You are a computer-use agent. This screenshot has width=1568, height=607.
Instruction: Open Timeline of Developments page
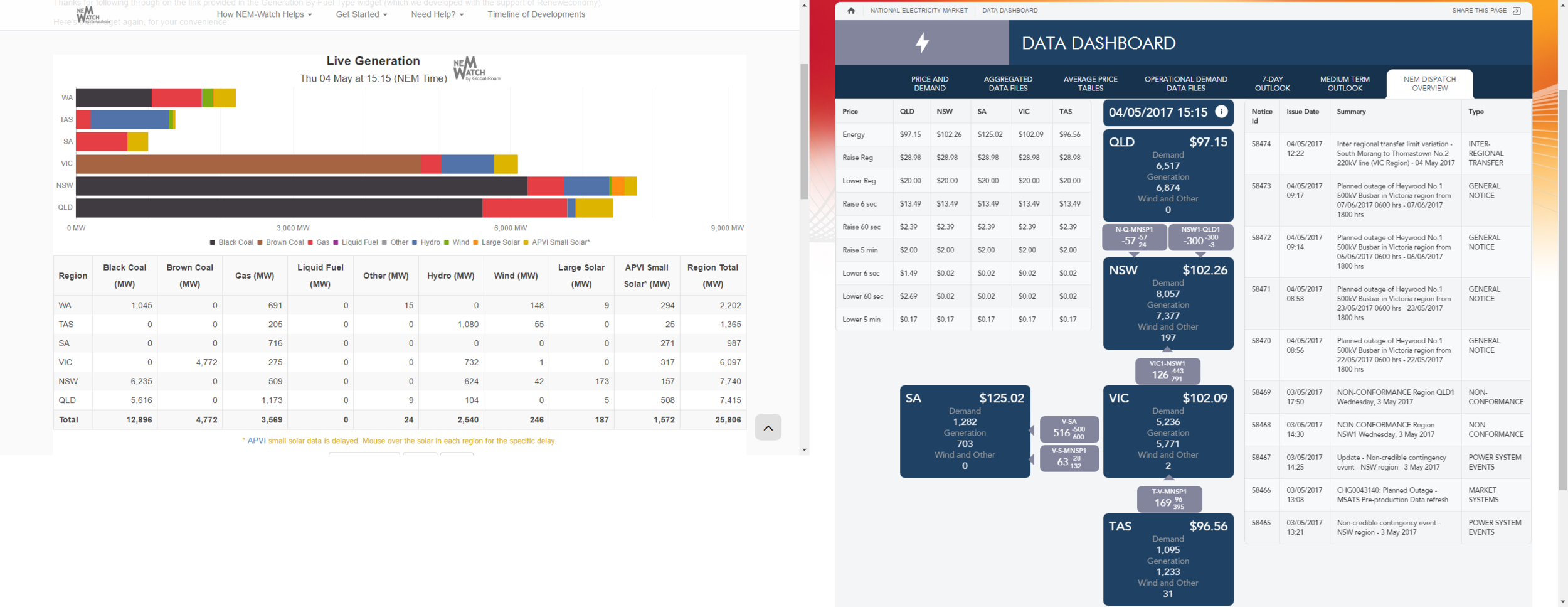[x=536, y=14]
